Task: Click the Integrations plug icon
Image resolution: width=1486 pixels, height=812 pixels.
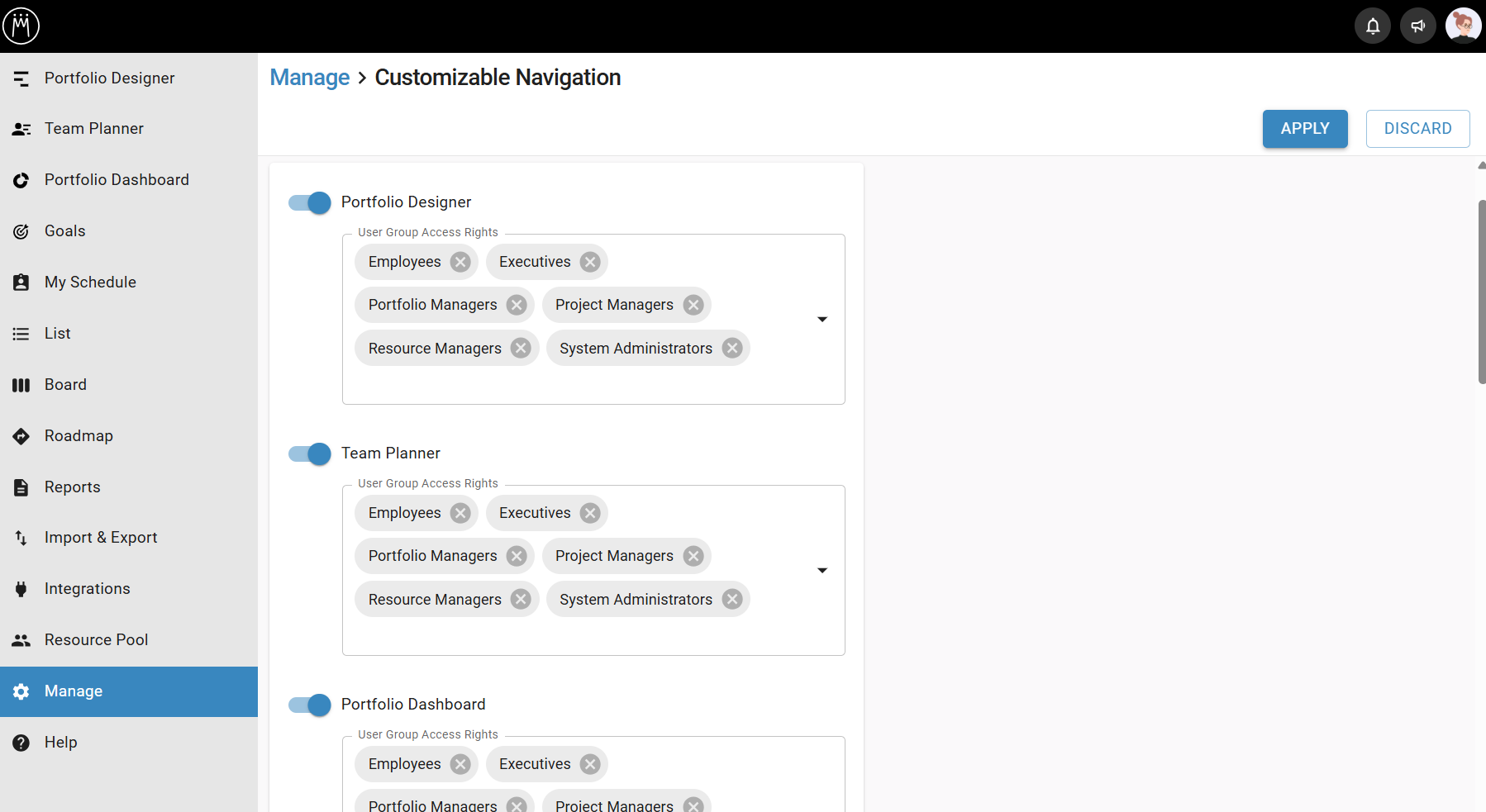Action: (21, 589)
